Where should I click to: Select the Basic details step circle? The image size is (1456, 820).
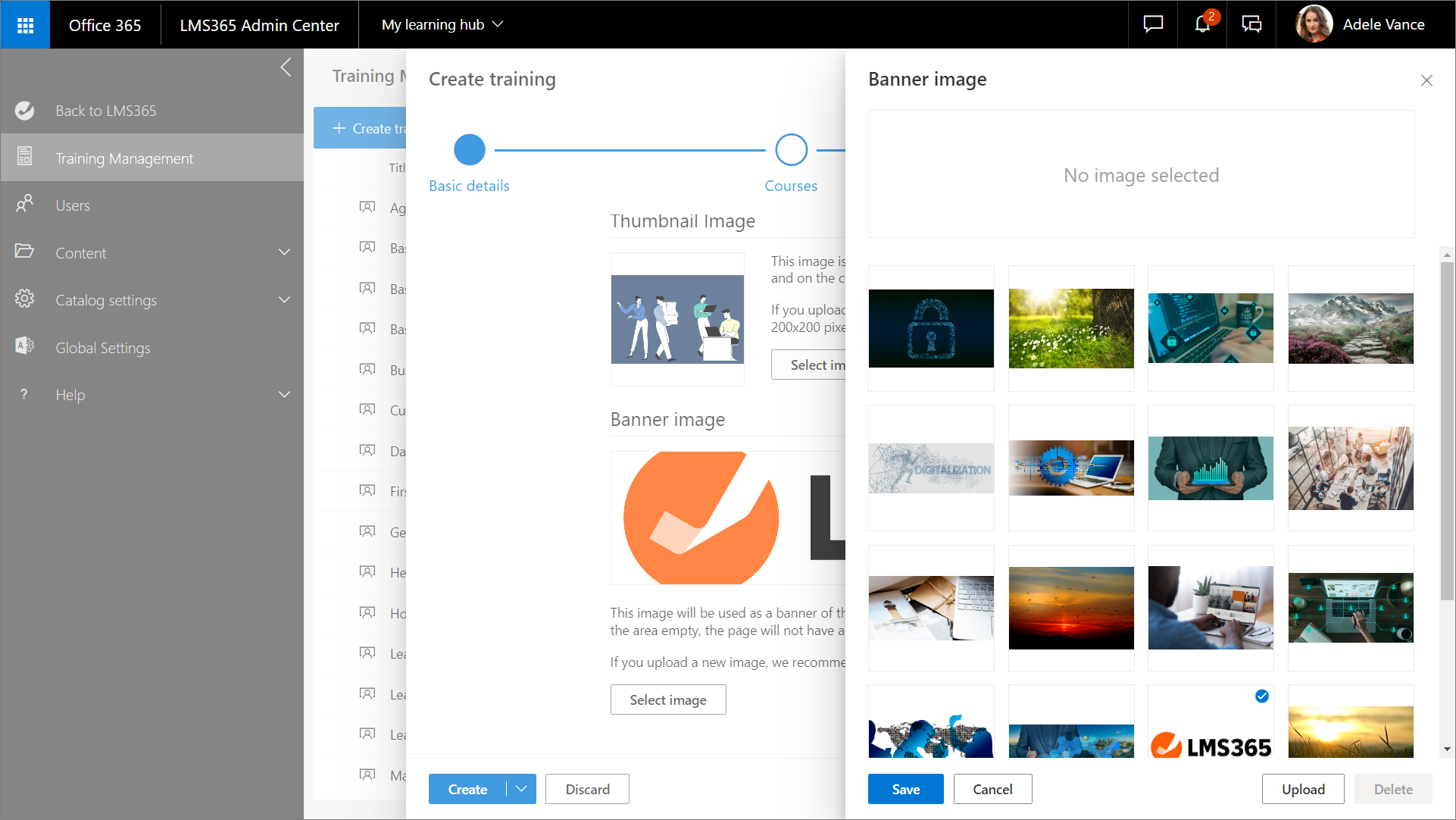[x=469, y=150]
